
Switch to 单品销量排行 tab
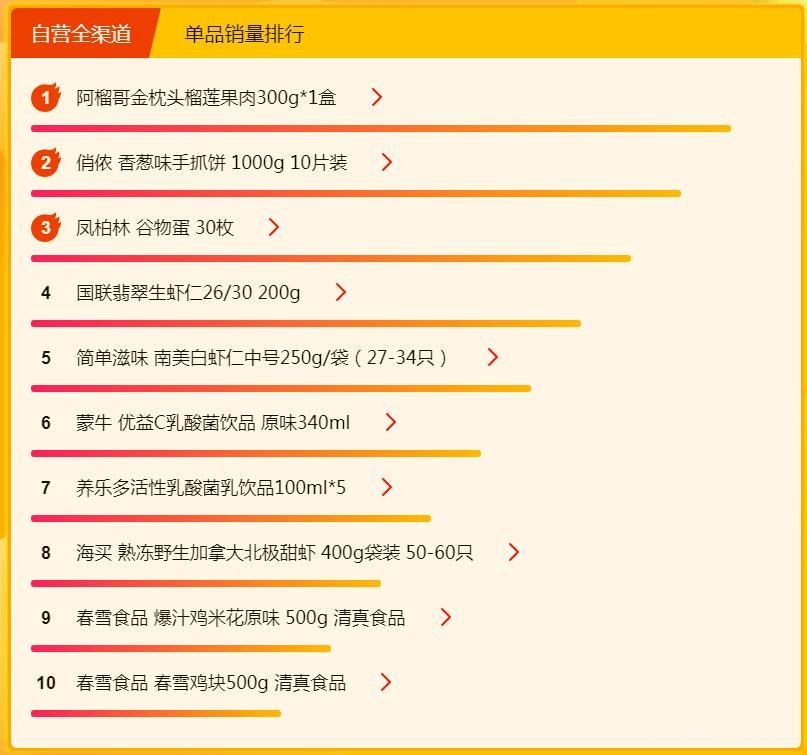(x=244, y=34)
